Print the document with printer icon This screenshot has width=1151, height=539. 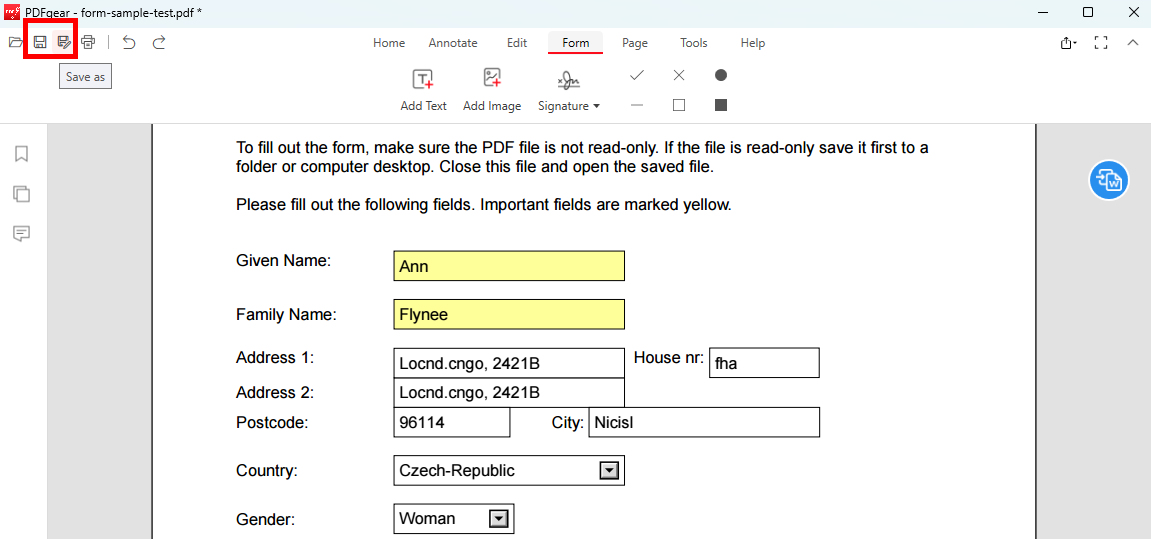point(88,43)
